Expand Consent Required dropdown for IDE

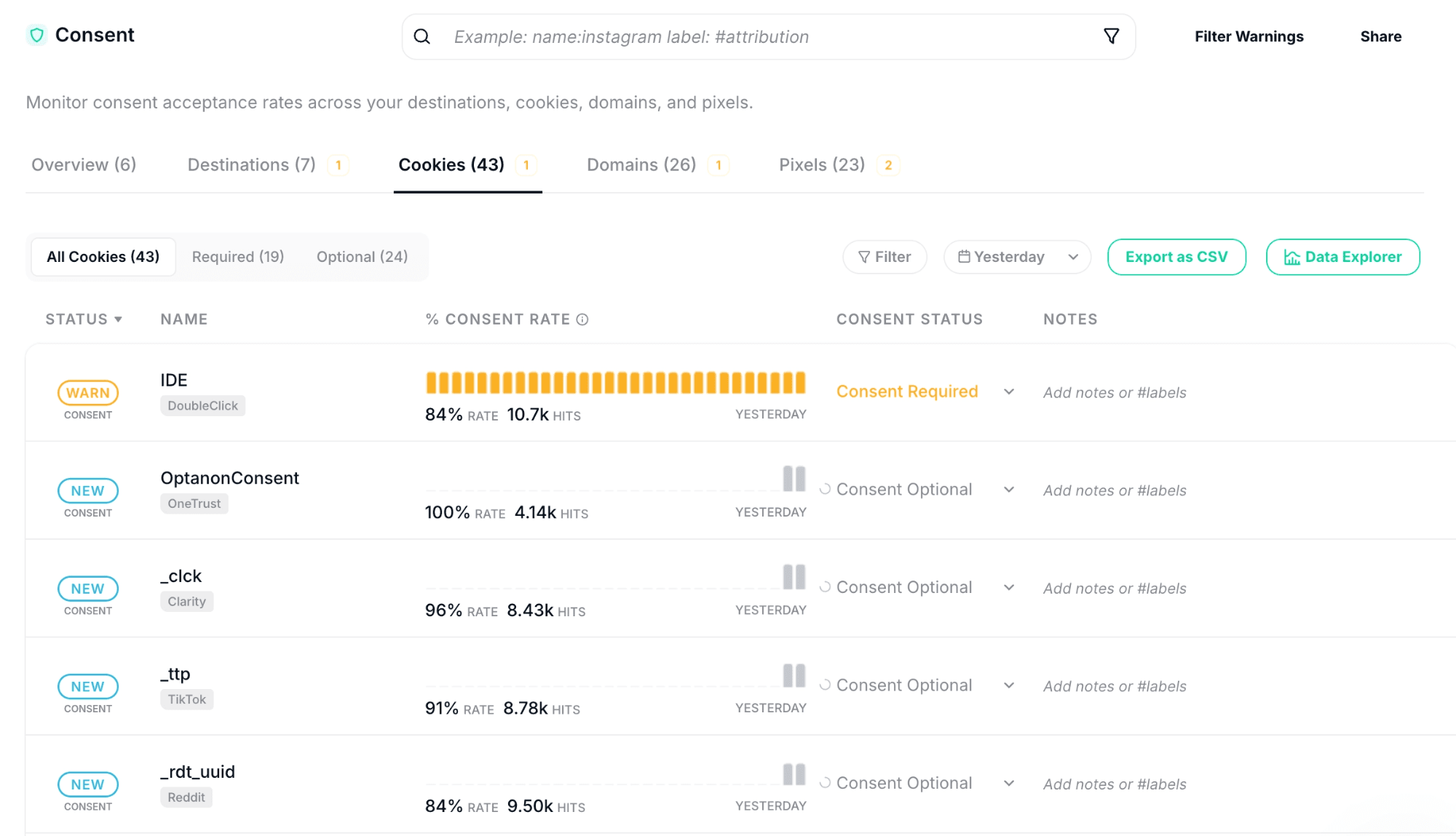[1009, 391]
